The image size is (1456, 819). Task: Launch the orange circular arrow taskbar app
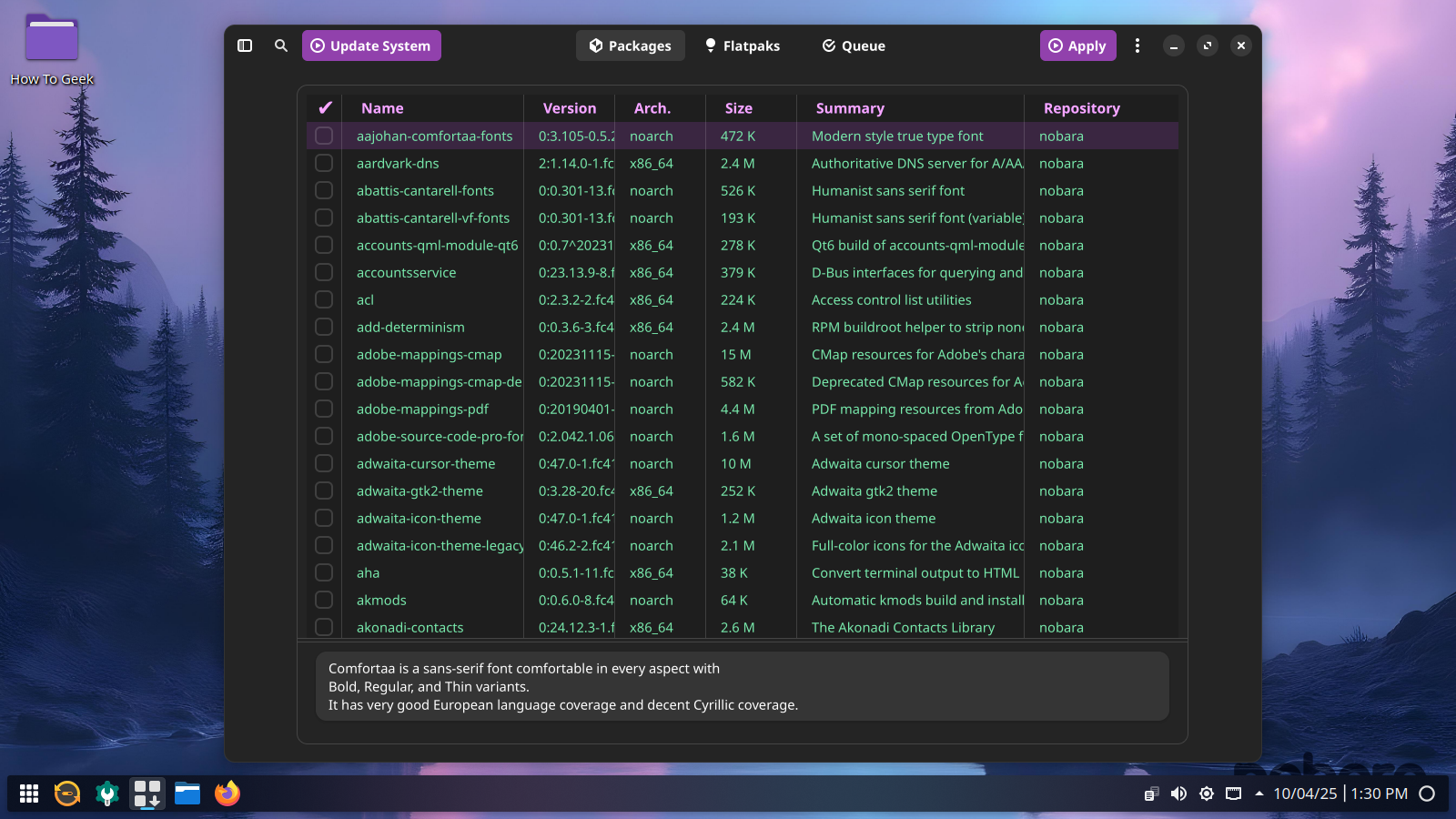coord(67,794)
